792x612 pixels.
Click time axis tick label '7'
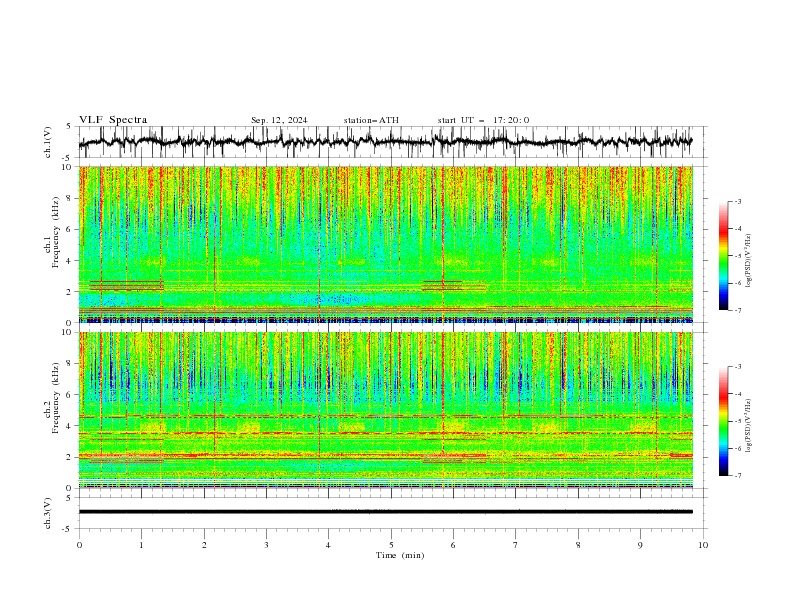pyautogui.click(x=516, y=545)
